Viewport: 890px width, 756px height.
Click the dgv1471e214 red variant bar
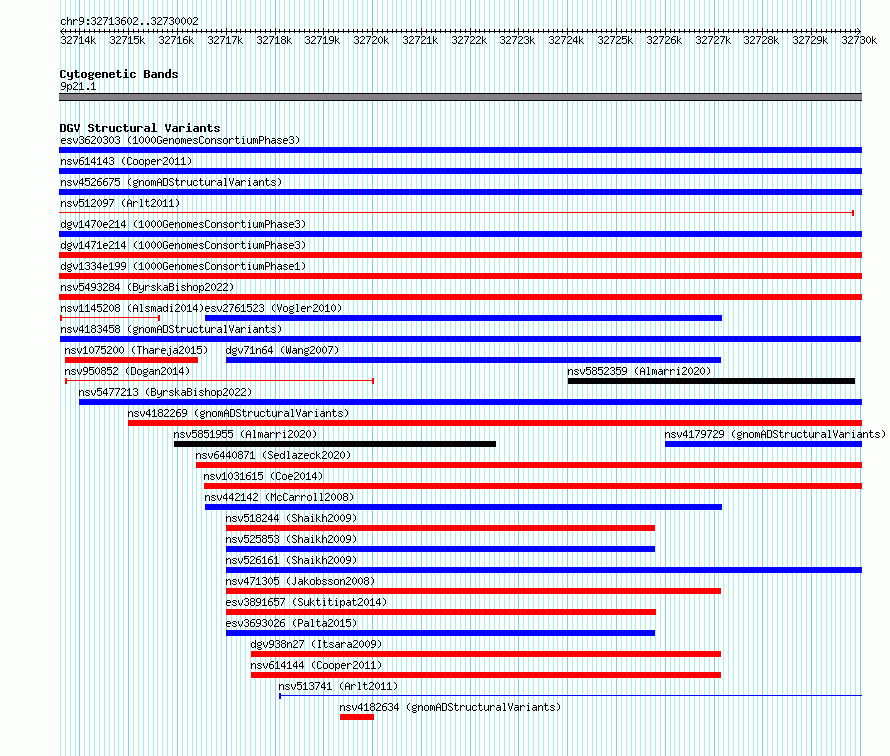click(x=460, y=255)
